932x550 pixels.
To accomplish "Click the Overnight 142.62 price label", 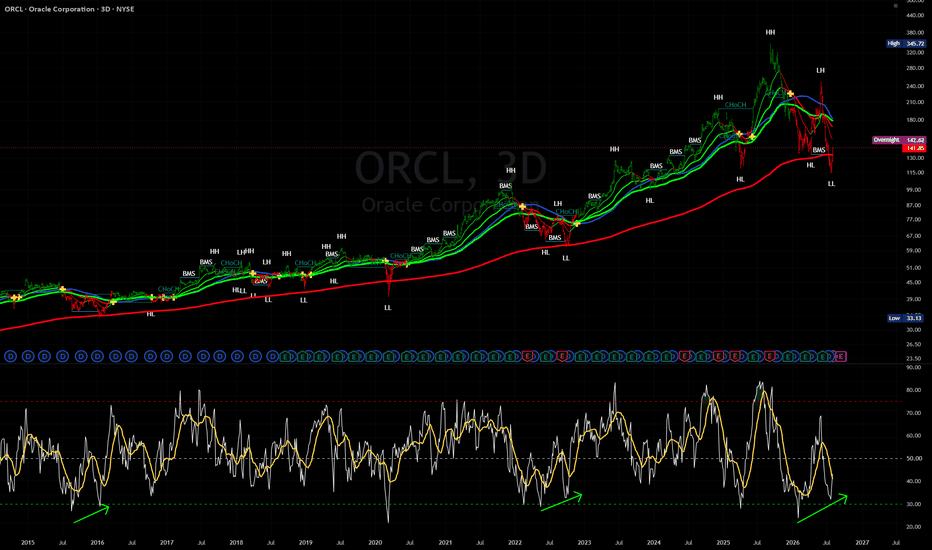I will pos(899,140).
